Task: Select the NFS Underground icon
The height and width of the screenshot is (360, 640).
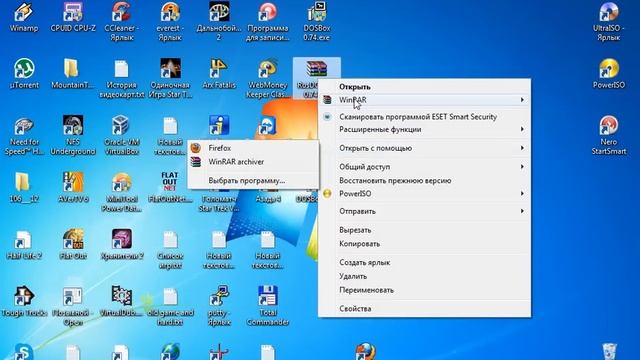Action: (x=73, y=136)
